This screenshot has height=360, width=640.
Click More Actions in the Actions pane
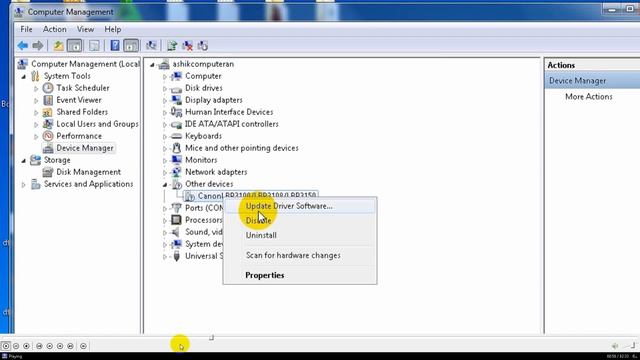(x=589, y=97)
